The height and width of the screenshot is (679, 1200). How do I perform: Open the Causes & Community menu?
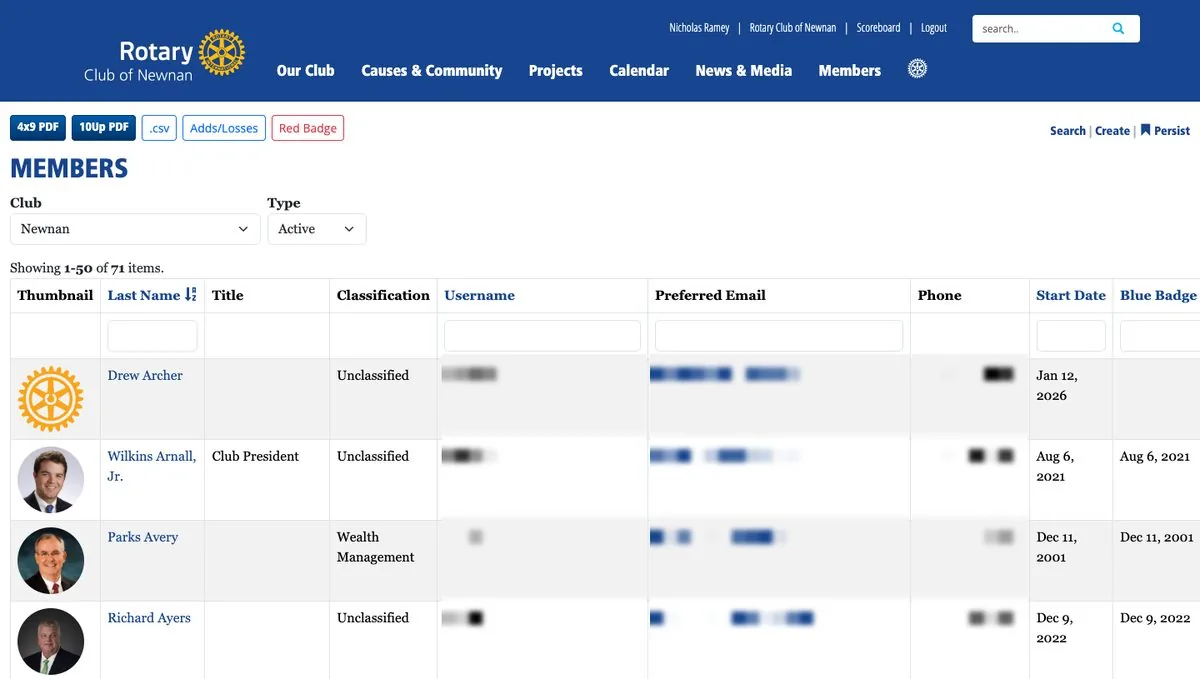point(432,70)
